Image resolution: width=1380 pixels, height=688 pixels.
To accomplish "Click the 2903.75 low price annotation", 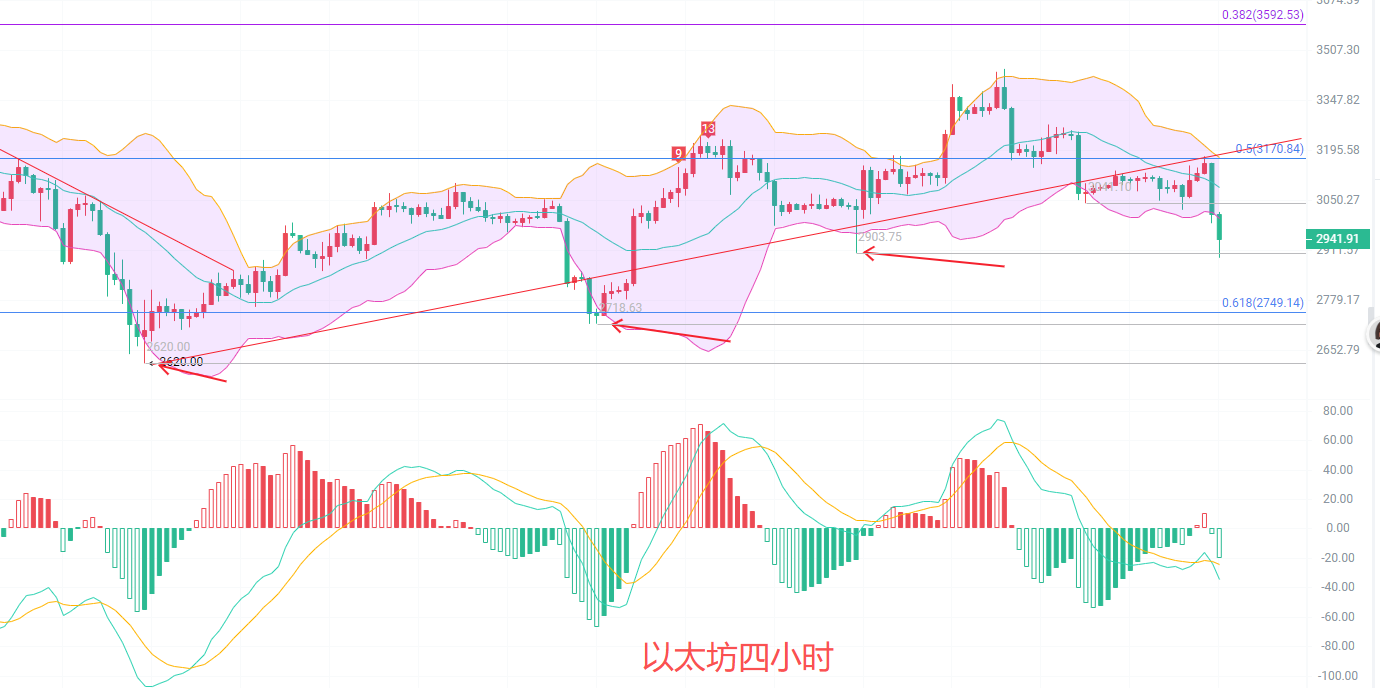I will point(880,237).
